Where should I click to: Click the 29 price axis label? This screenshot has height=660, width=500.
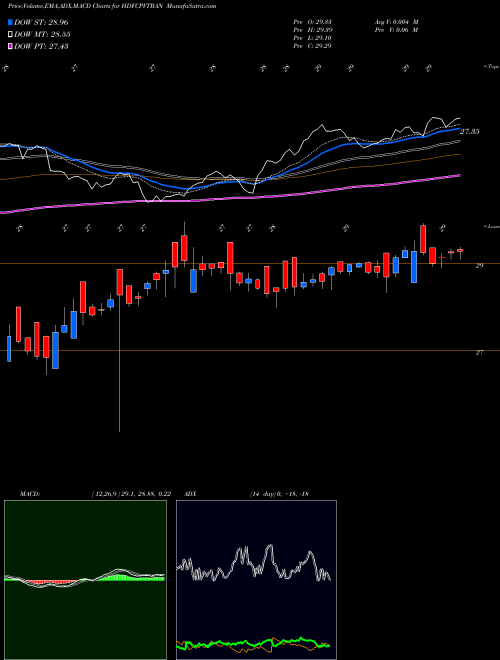pyautogui.click(x=479, y=266)
